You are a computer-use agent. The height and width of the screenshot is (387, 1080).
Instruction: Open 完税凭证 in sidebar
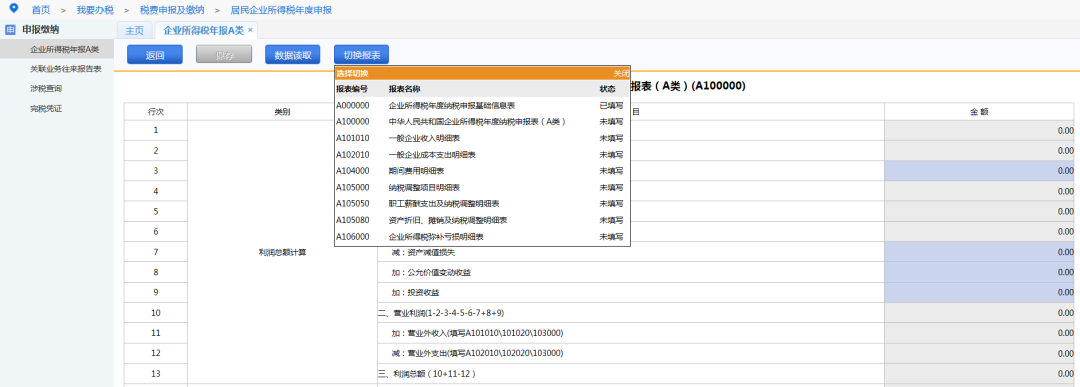point(47,109)
